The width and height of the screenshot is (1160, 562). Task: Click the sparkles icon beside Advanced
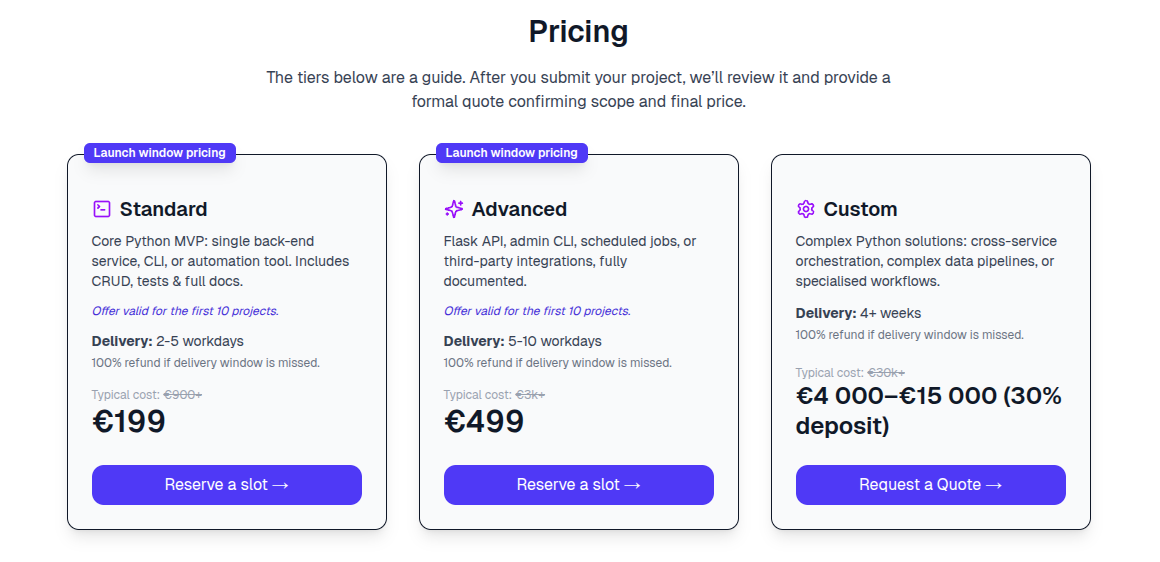point(454,209)
